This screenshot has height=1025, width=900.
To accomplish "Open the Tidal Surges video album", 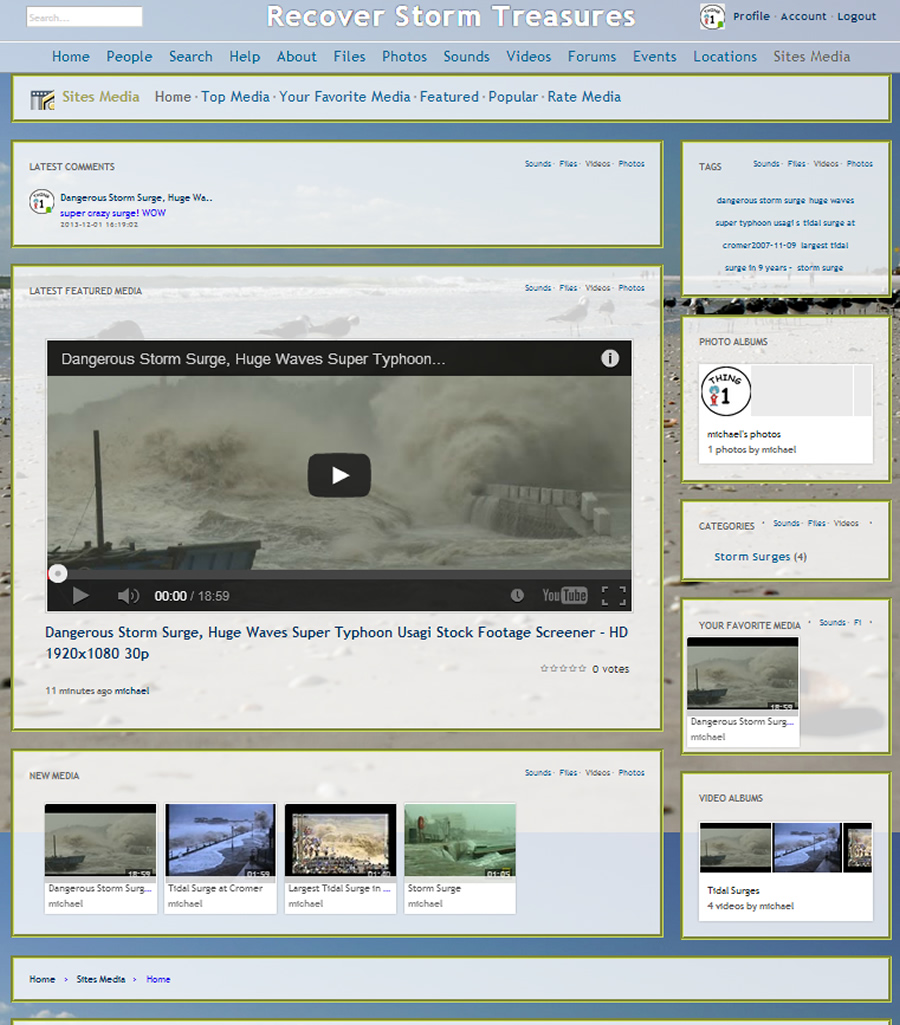I will click(734, 890).
